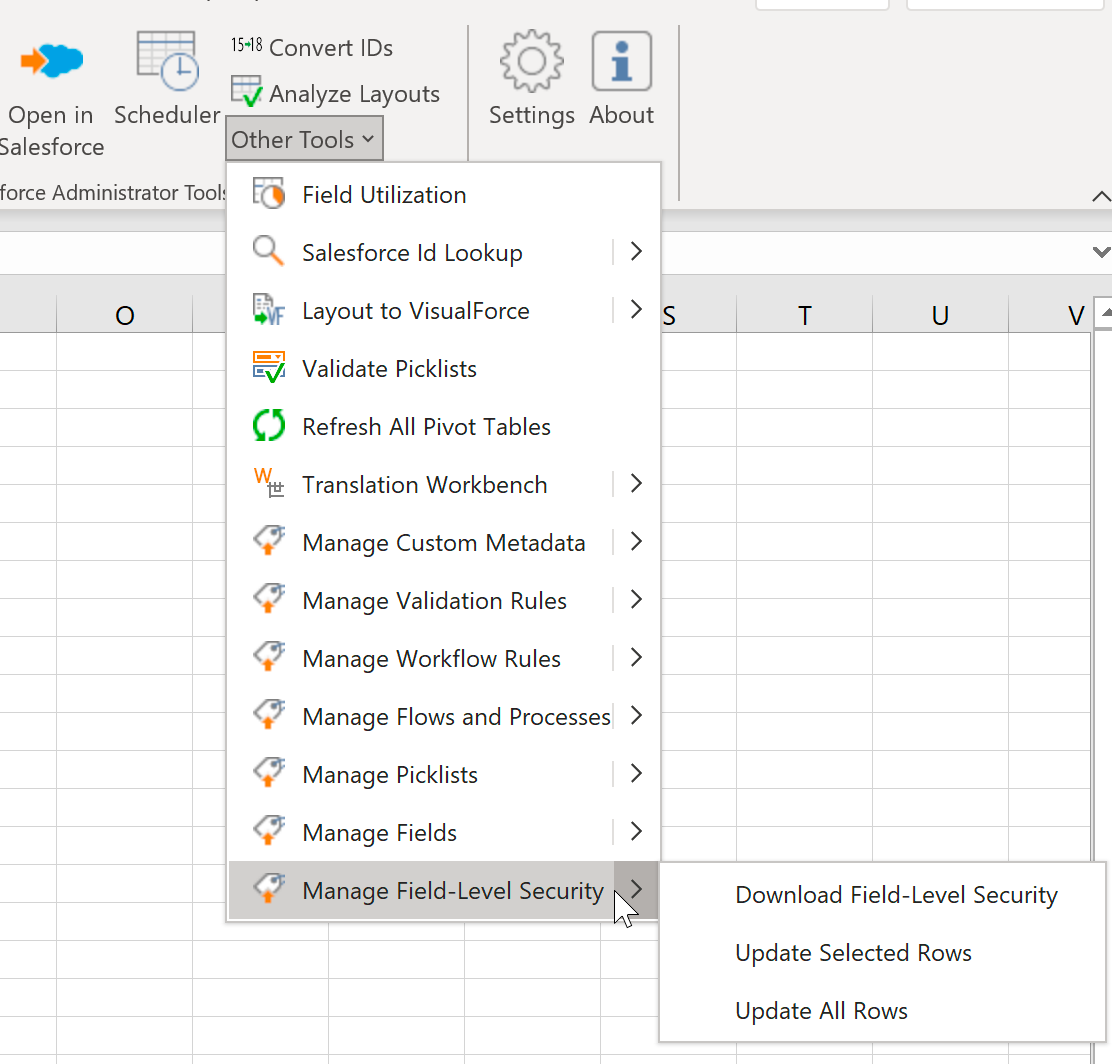Click the Convert IDs icon

pos(246,47)
